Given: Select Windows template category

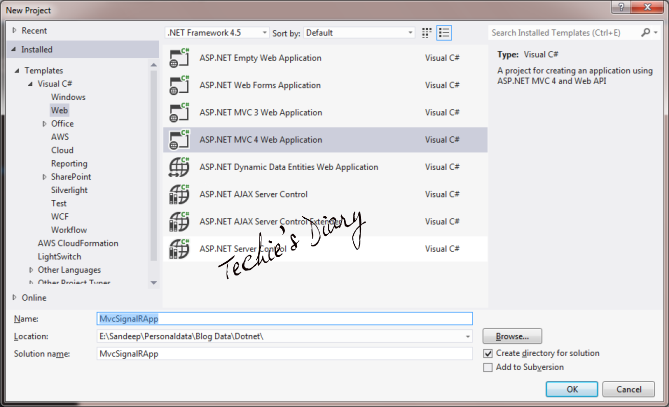Looking at the screenshot, I should pyautogui.click(x=68, y=97).
